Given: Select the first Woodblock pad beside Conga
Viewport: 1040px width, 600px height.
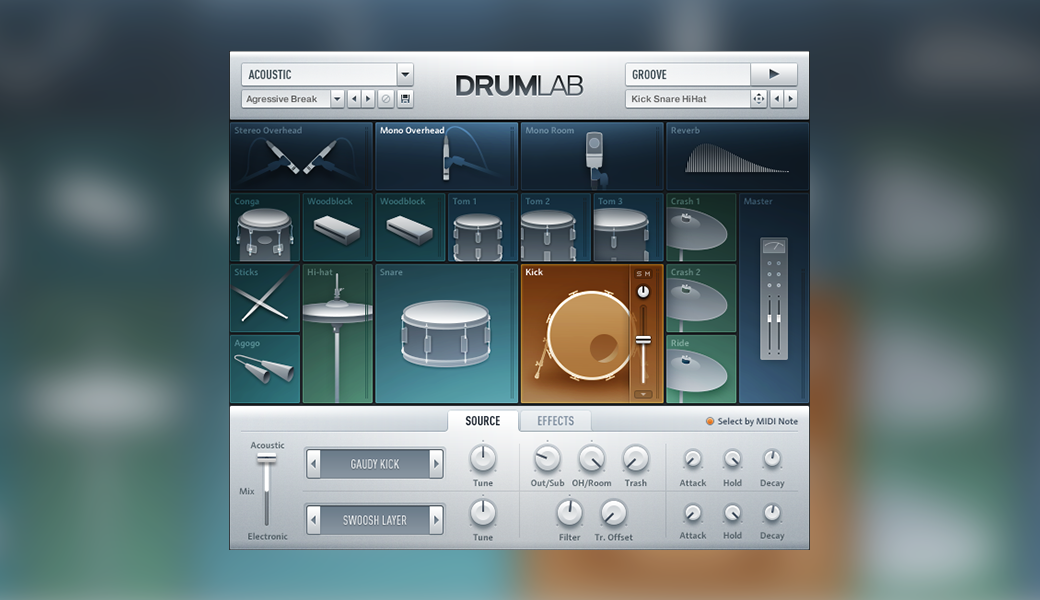Looking at the screenshot, I should [338, 227].
